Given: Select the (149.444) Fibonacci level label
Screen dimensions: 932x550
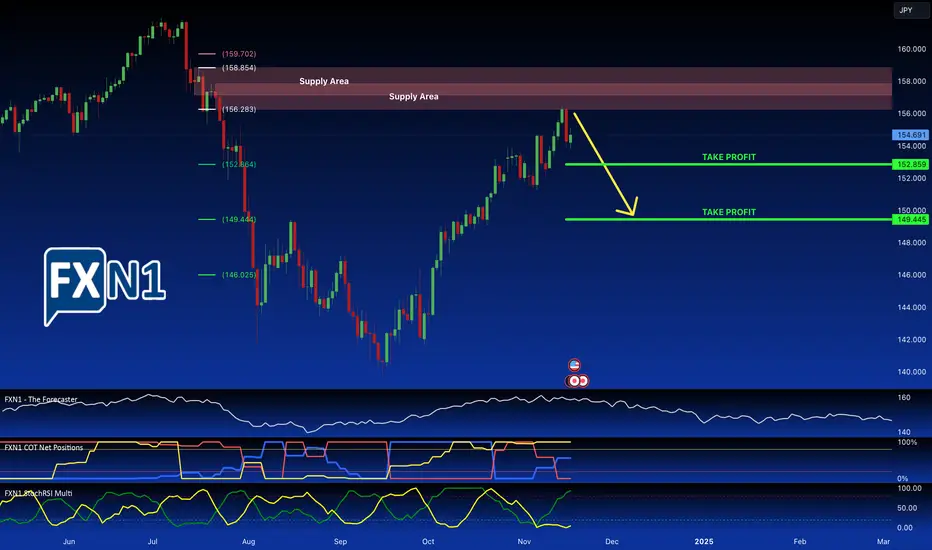Looking at the screenshot, I should coord(239,219).
